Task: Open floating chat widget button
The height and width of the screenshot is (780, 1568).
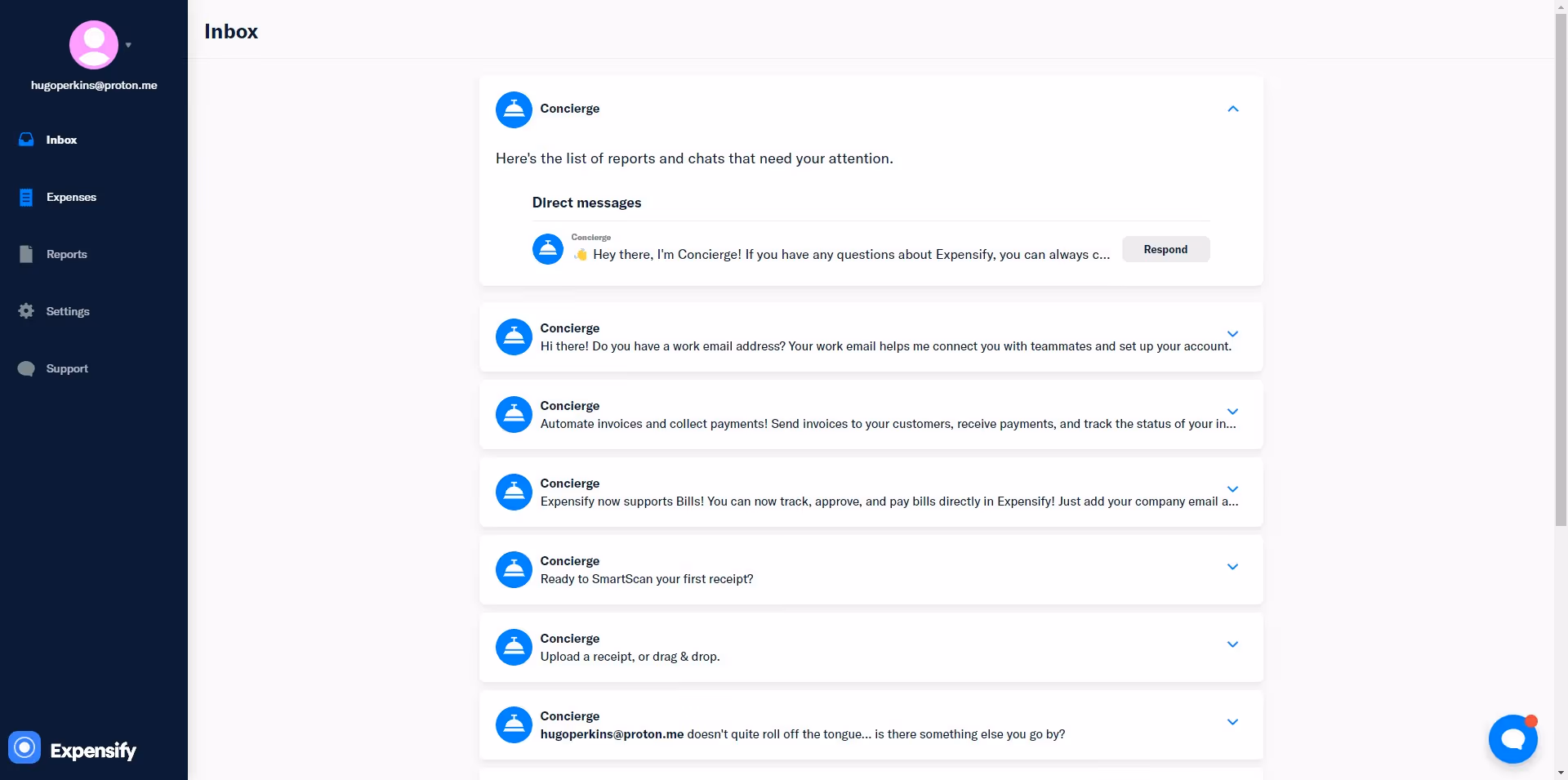Action: pos(1512,739)
